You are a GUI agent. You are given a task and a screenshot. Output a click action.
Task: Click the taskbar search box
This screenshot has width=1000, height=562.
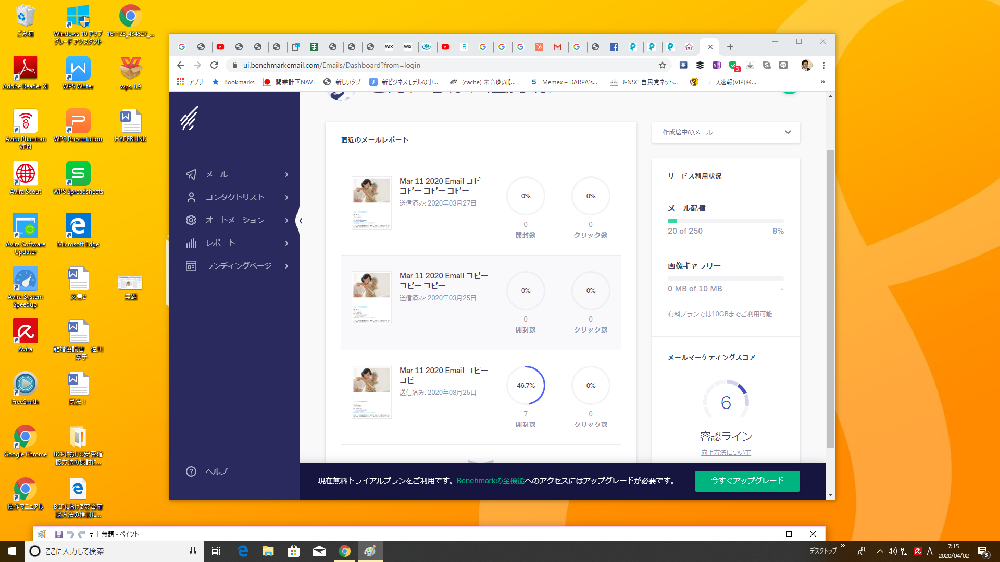pos(115,551)
